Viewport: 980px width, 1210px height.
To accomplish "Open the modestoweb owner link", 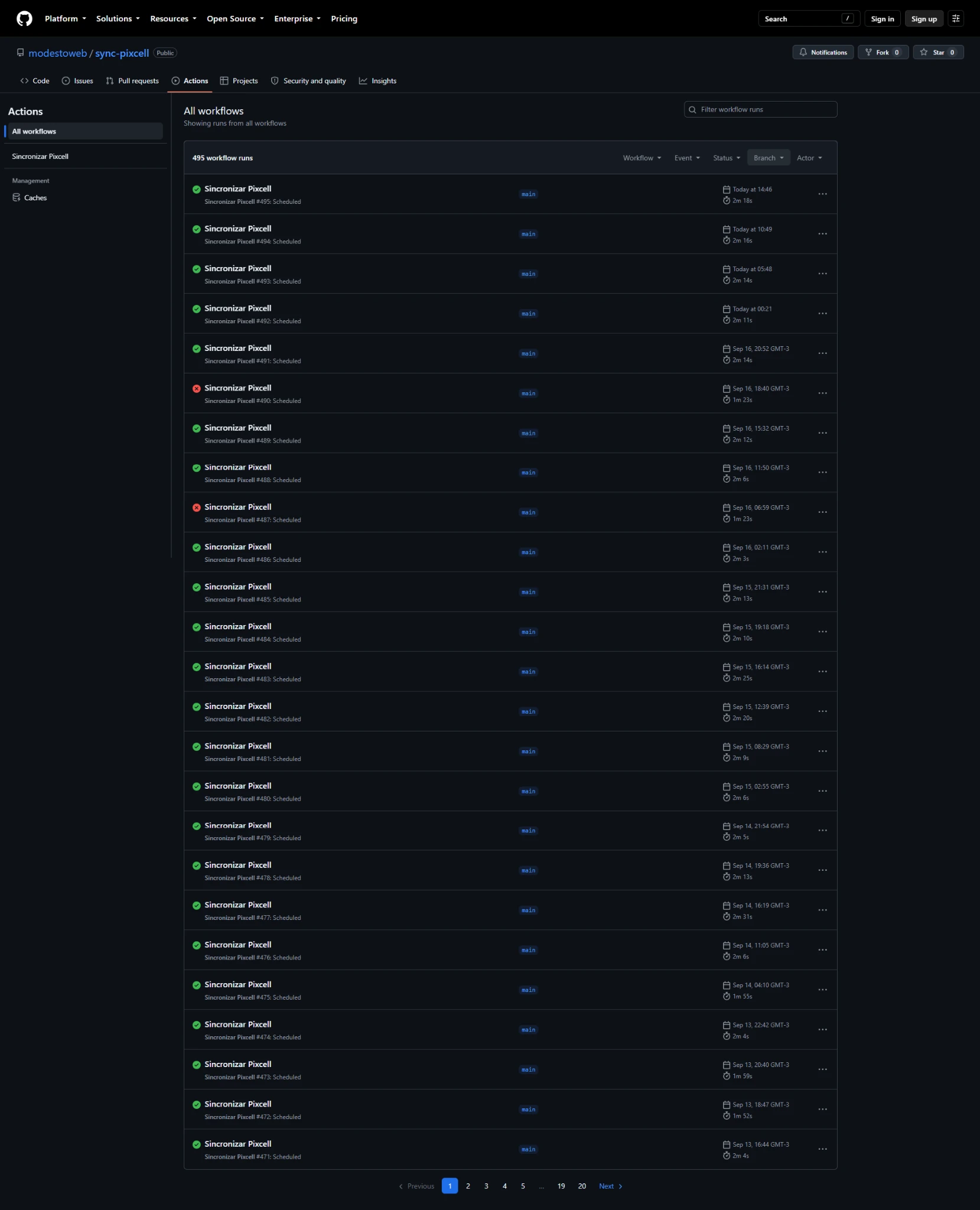I will click(x=58, y=53).
